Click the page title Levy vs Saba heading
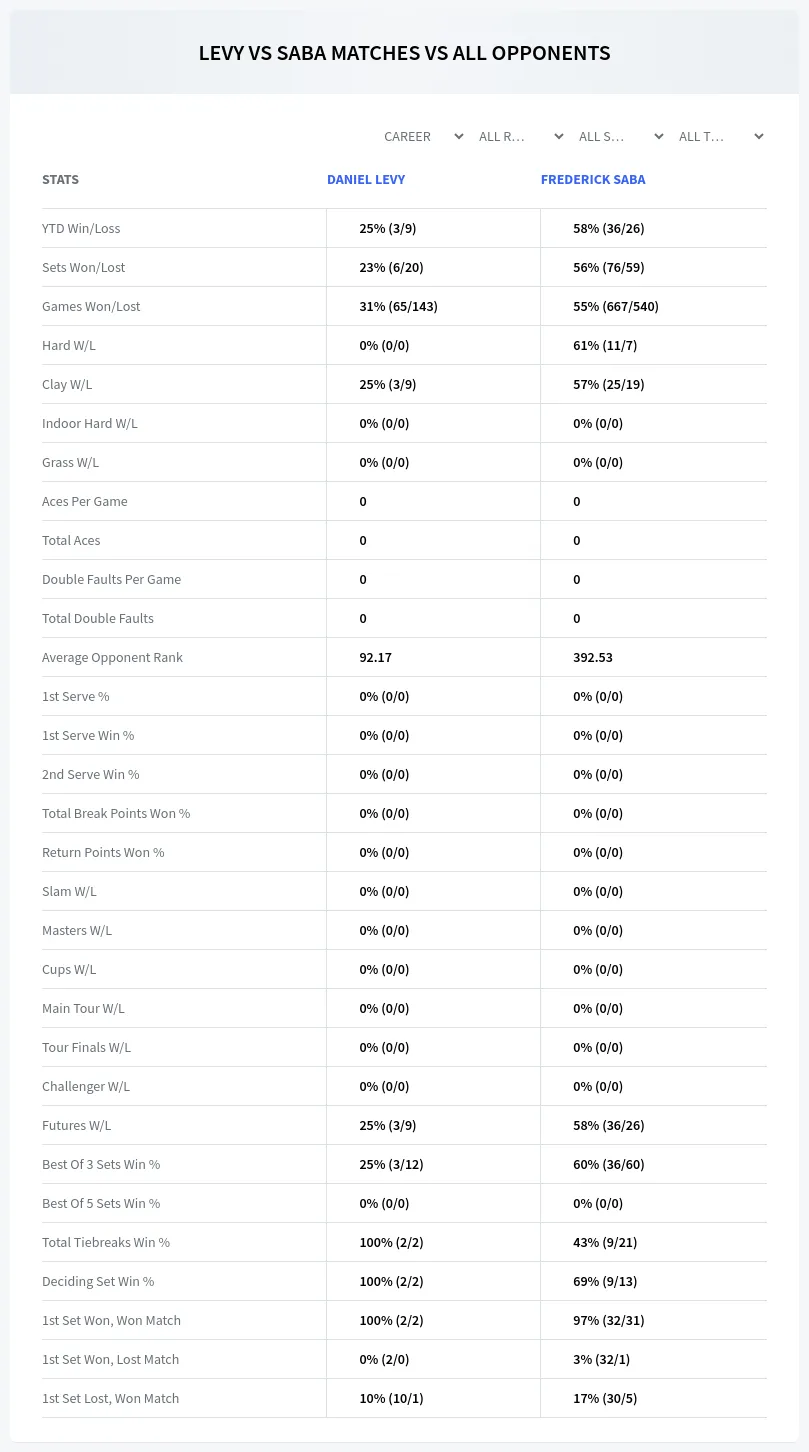The image size is (809, 1452). [404, 53]
